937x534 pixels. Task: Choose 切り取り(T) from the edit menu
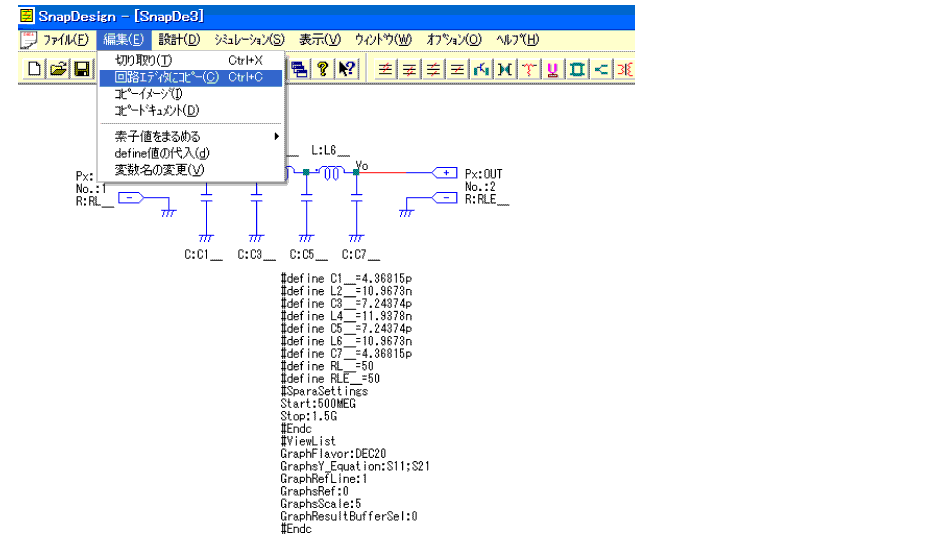191,60
